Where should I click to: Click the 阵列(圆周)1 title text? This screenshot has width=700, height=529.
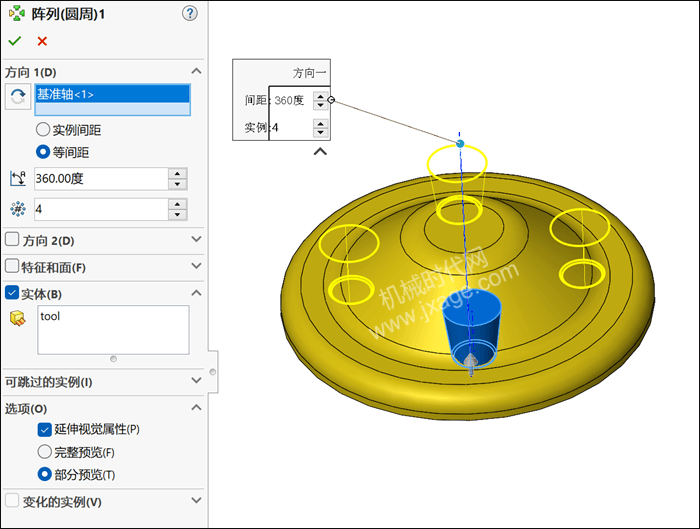(68, 14)
